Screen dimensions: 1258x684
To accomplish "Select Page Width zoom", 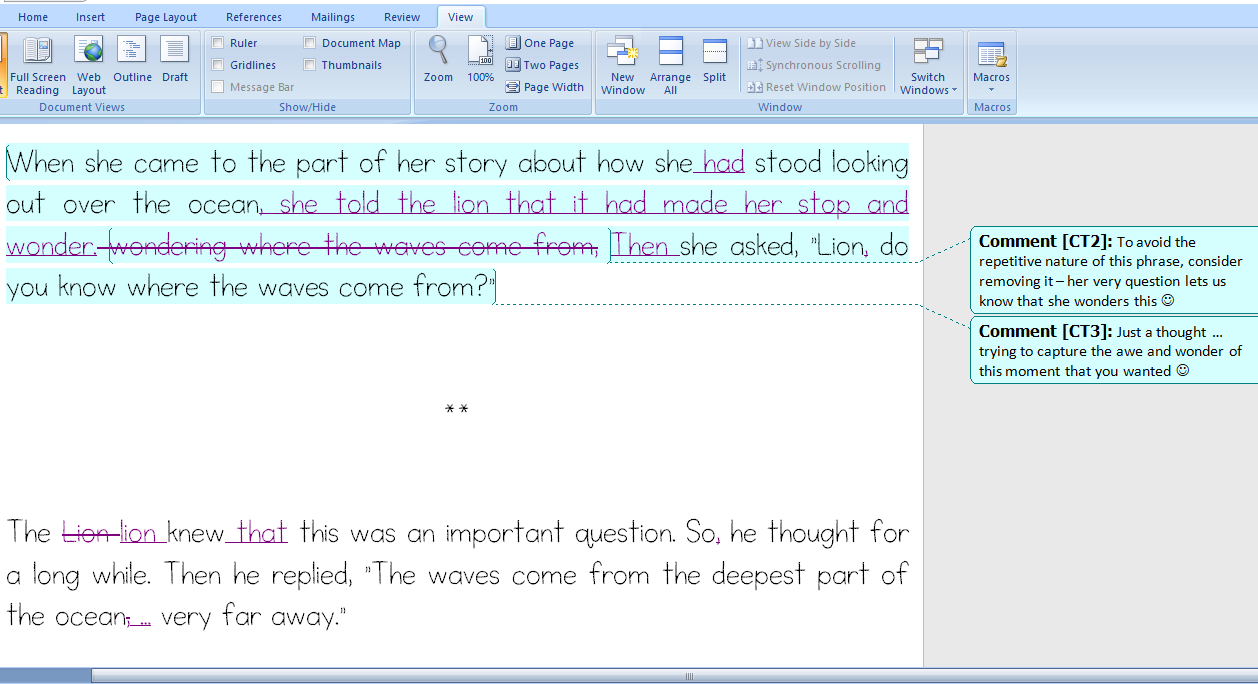I will pyautogui.click(x=545, y=87).
